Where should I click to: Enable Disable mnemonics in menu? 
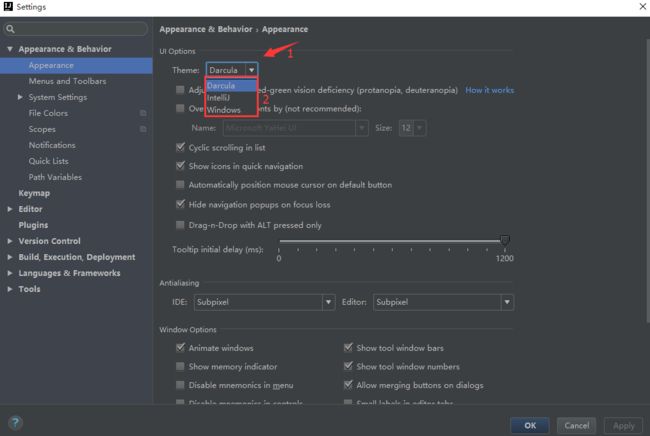click(x=180, y=385)
